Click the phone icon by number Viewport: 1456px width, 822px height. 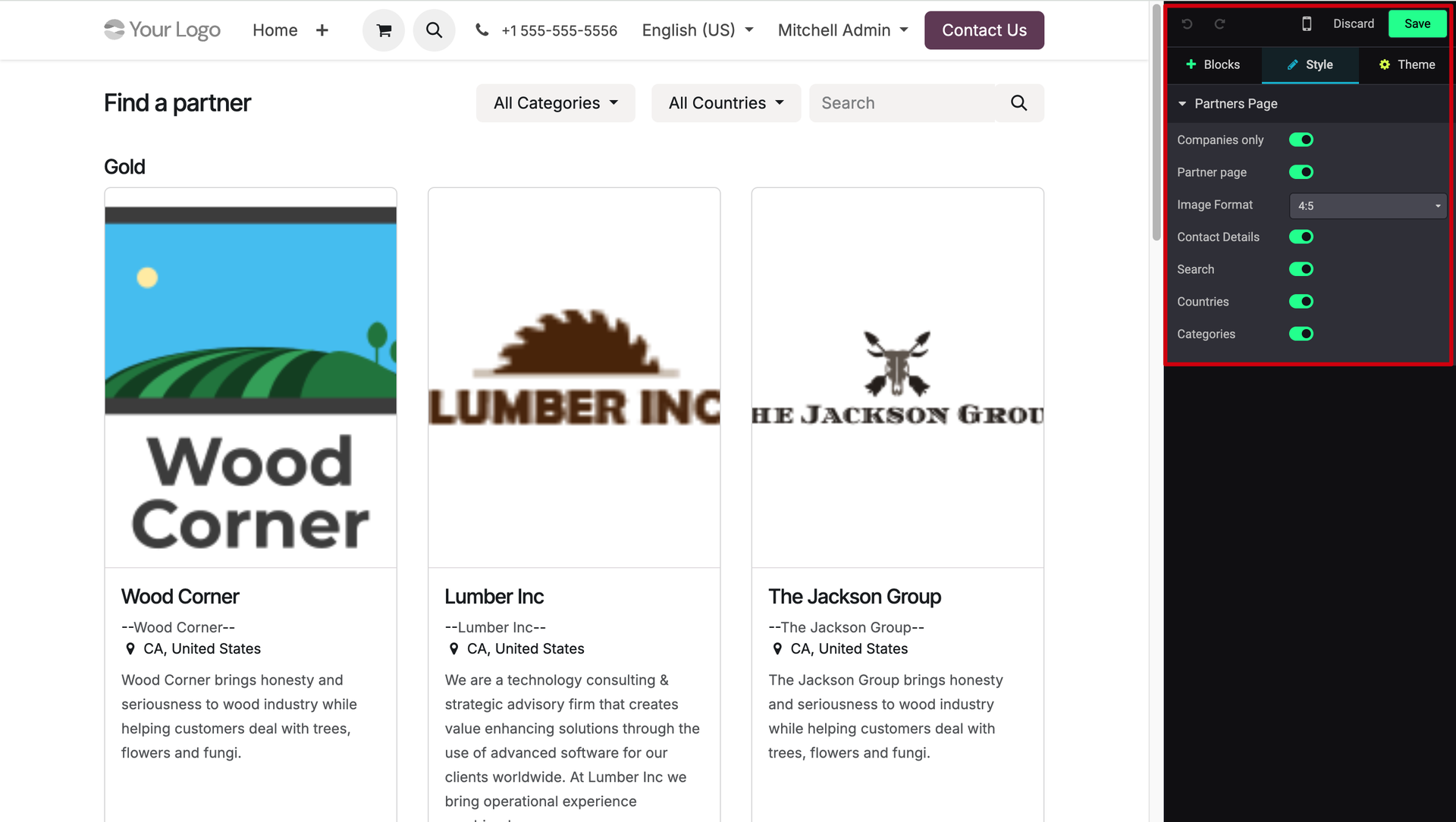pyautogui.click(x=482, y=30)
